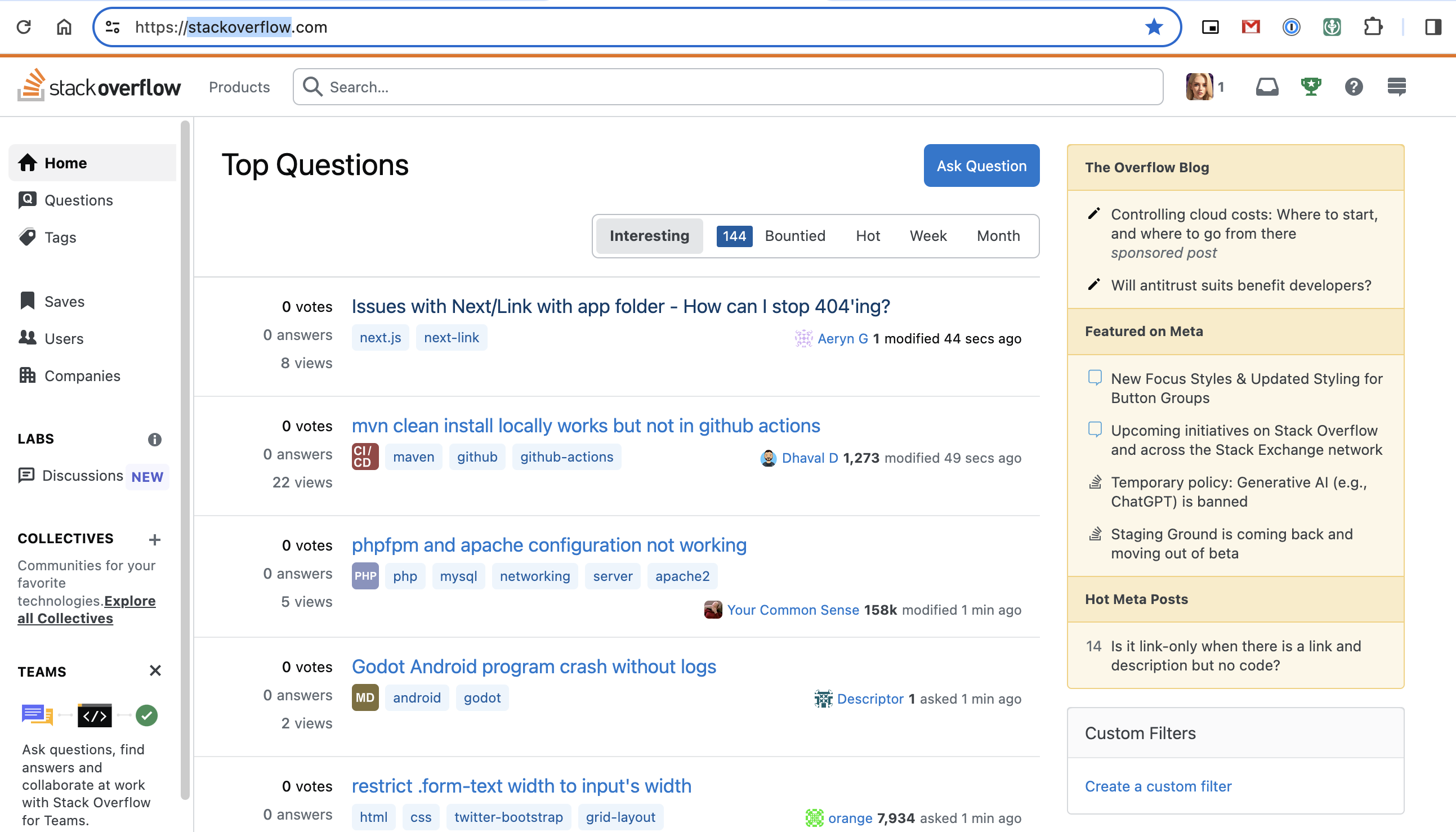1456x832 pixels.
Task: Open the inbox icon in top bar
Action: click(x=1267, y=87)
